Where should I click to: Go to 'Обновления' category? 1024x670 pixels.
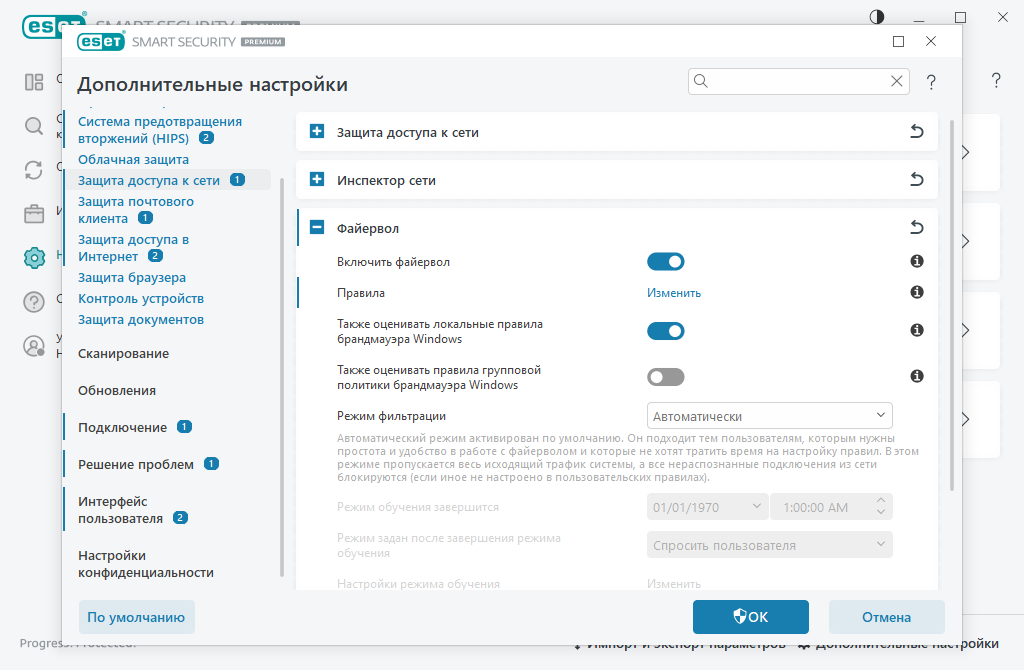tap(117, 391)
